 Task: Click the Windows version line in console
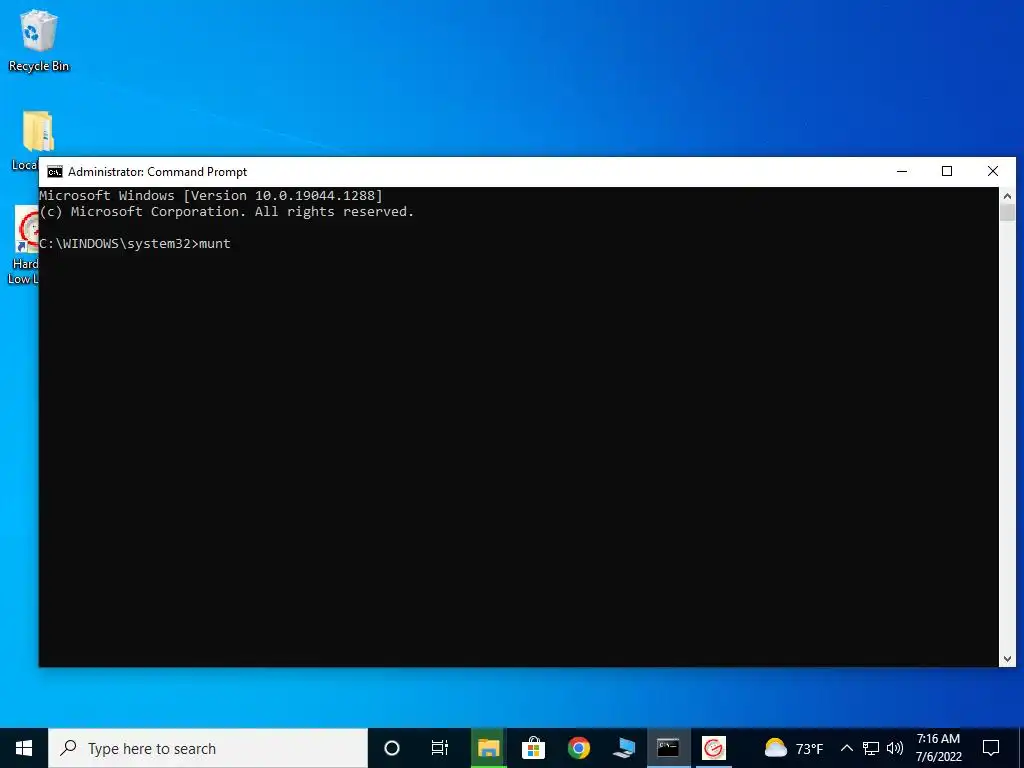[x=211, y=195]
